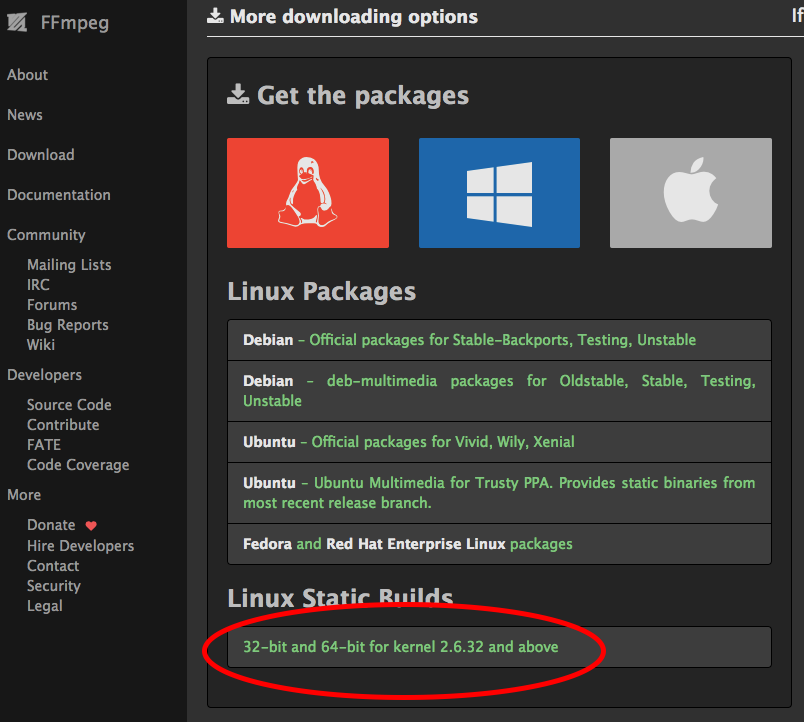
Task: Click the red heart next to Donate
Action: (91, 526)
